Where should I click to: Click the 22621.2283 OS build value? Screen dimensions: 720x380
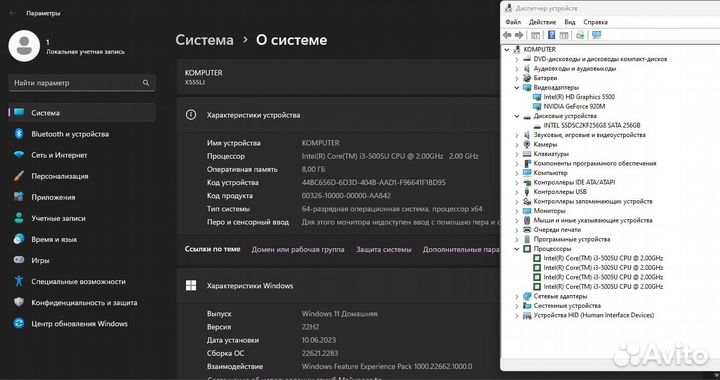coord(320,353)
